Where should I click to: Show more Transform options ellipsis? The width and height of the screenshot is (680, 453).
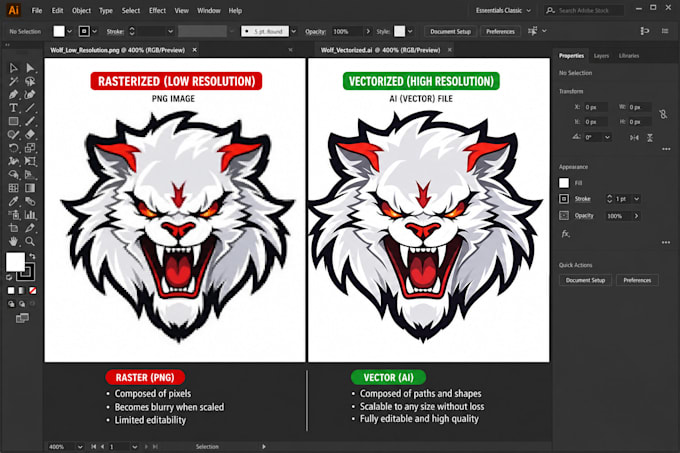pyautogui.click(x=666, y=149)
